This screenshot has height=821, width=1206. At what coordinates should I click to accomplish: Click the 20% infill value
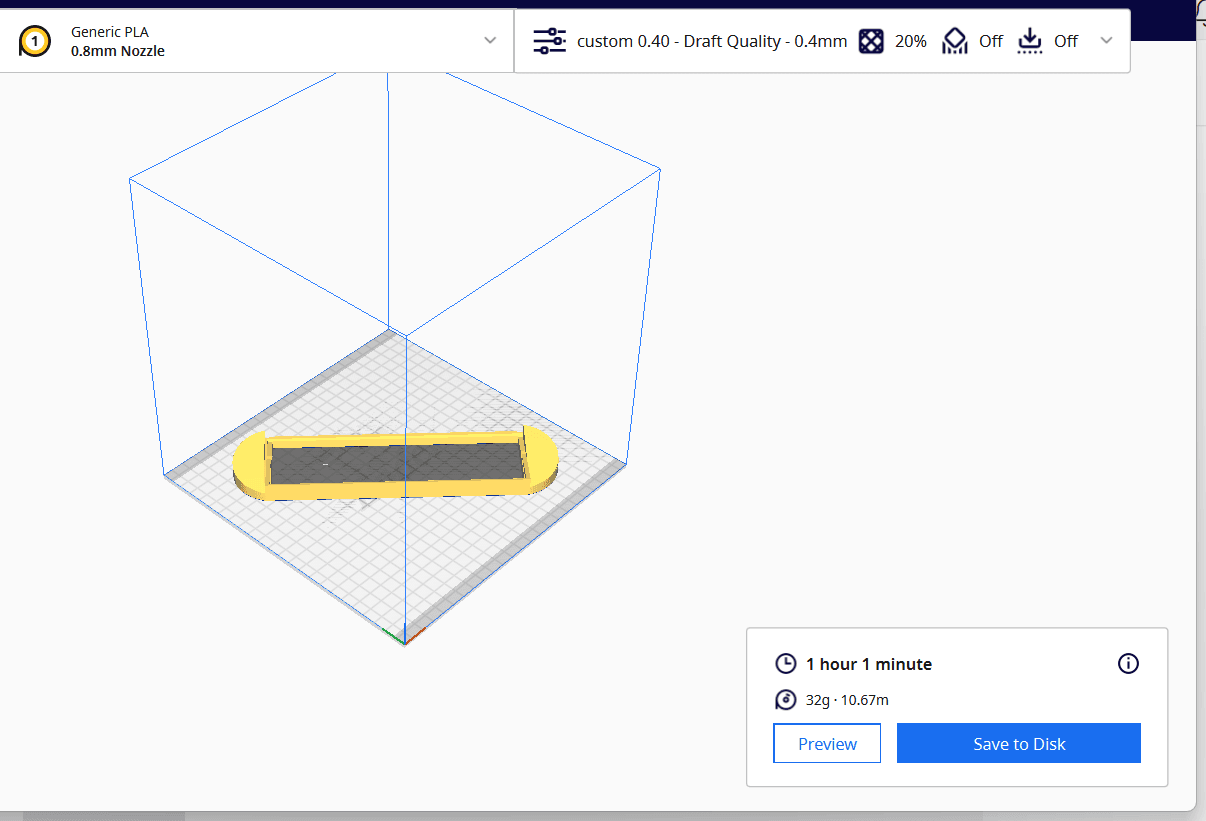point(910,41)
